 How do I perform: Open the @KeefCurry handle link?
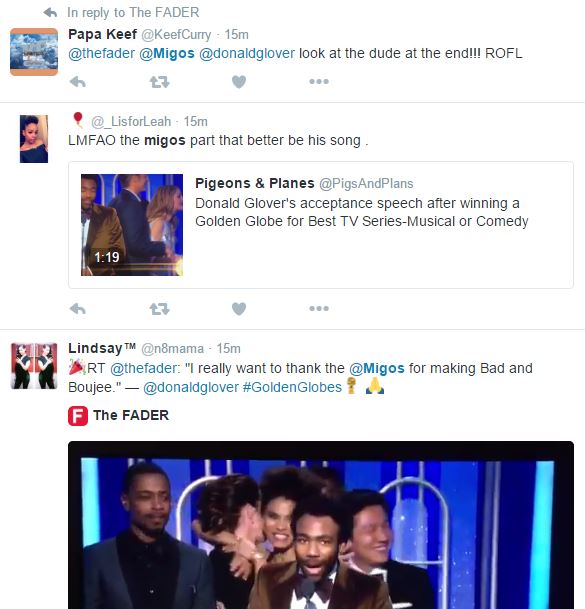tap(176, 34)
